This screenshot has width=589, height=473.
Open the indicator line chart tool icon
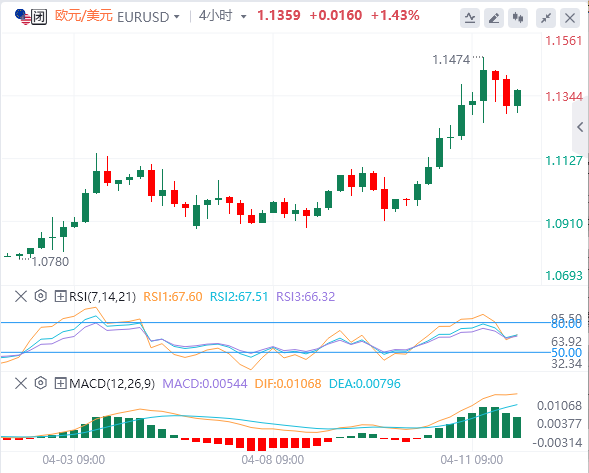tap(470, 18)
